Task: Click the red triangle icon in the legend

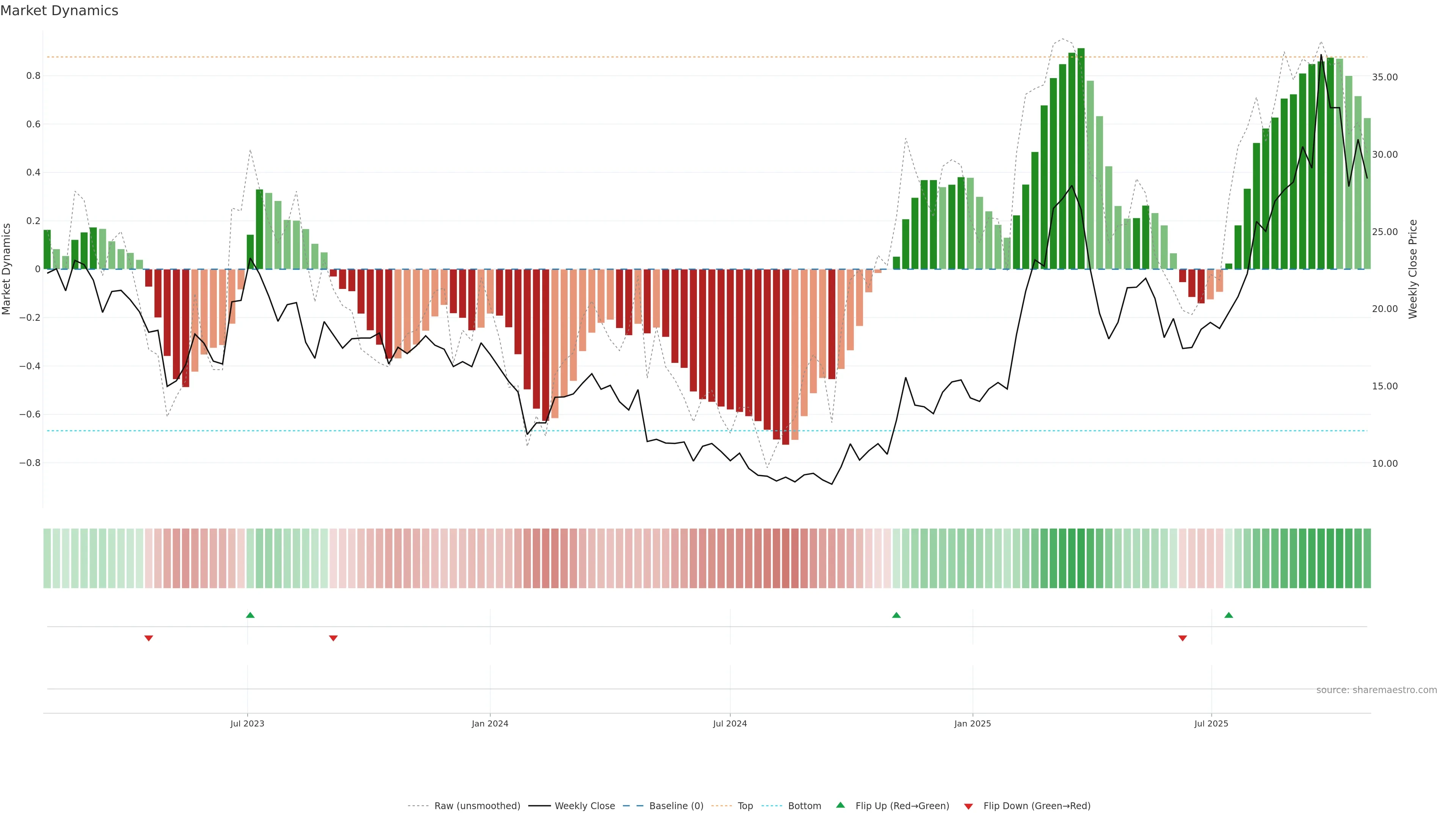Action: pos(968,806)
